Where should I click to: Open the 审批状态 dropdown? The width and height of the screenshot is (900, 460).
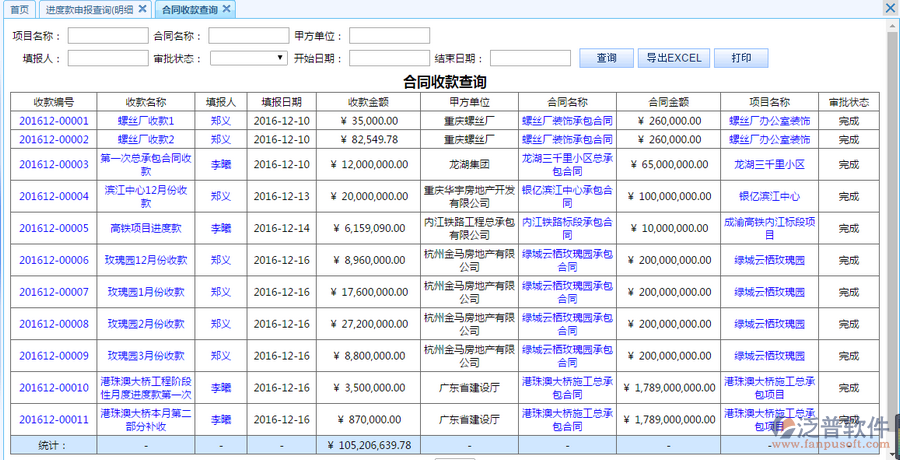(249, 58)
